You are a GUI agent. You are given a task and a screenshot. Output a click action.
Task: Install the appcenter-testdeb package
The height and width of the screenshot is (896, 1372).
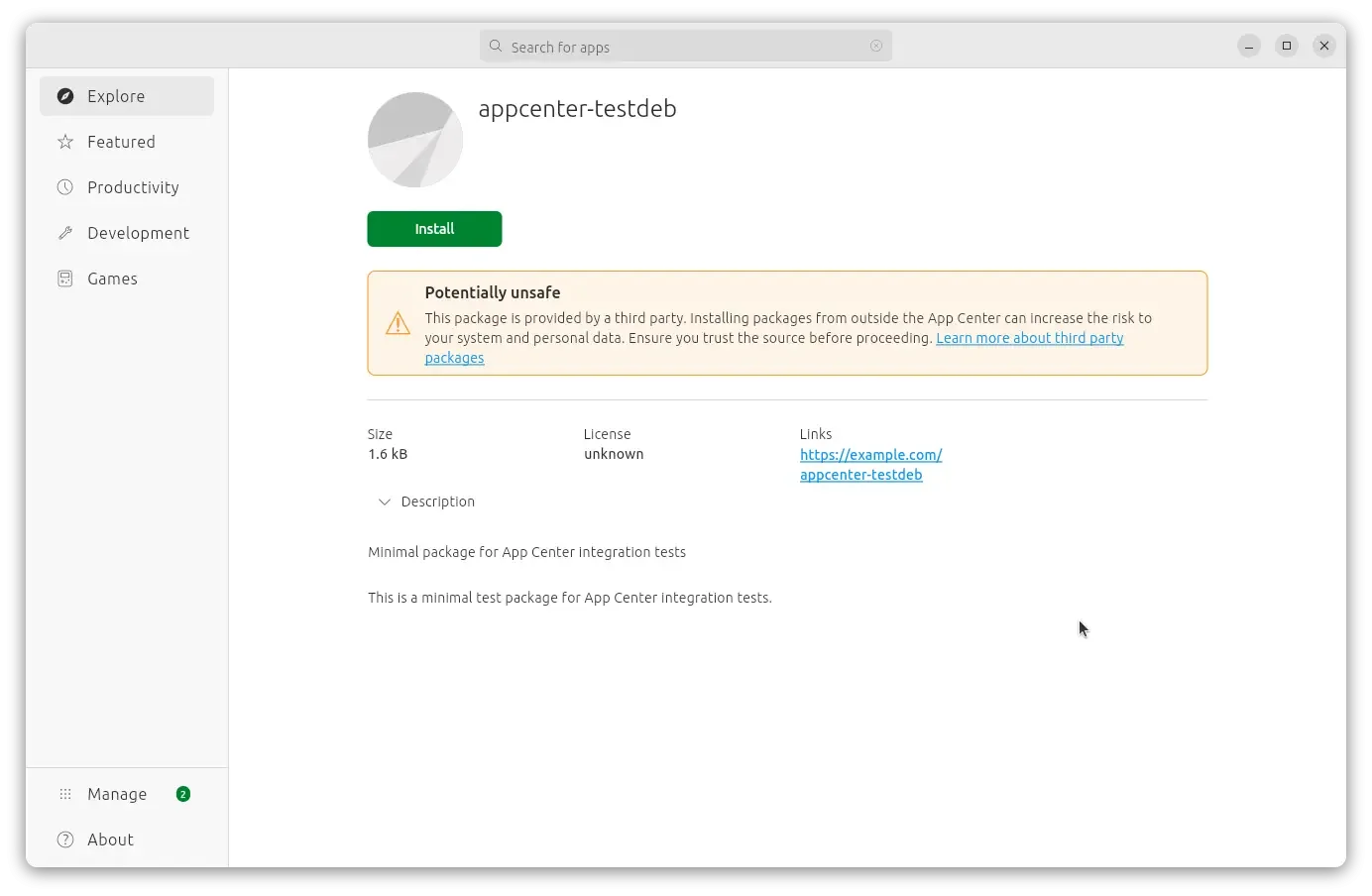point(434,229)
